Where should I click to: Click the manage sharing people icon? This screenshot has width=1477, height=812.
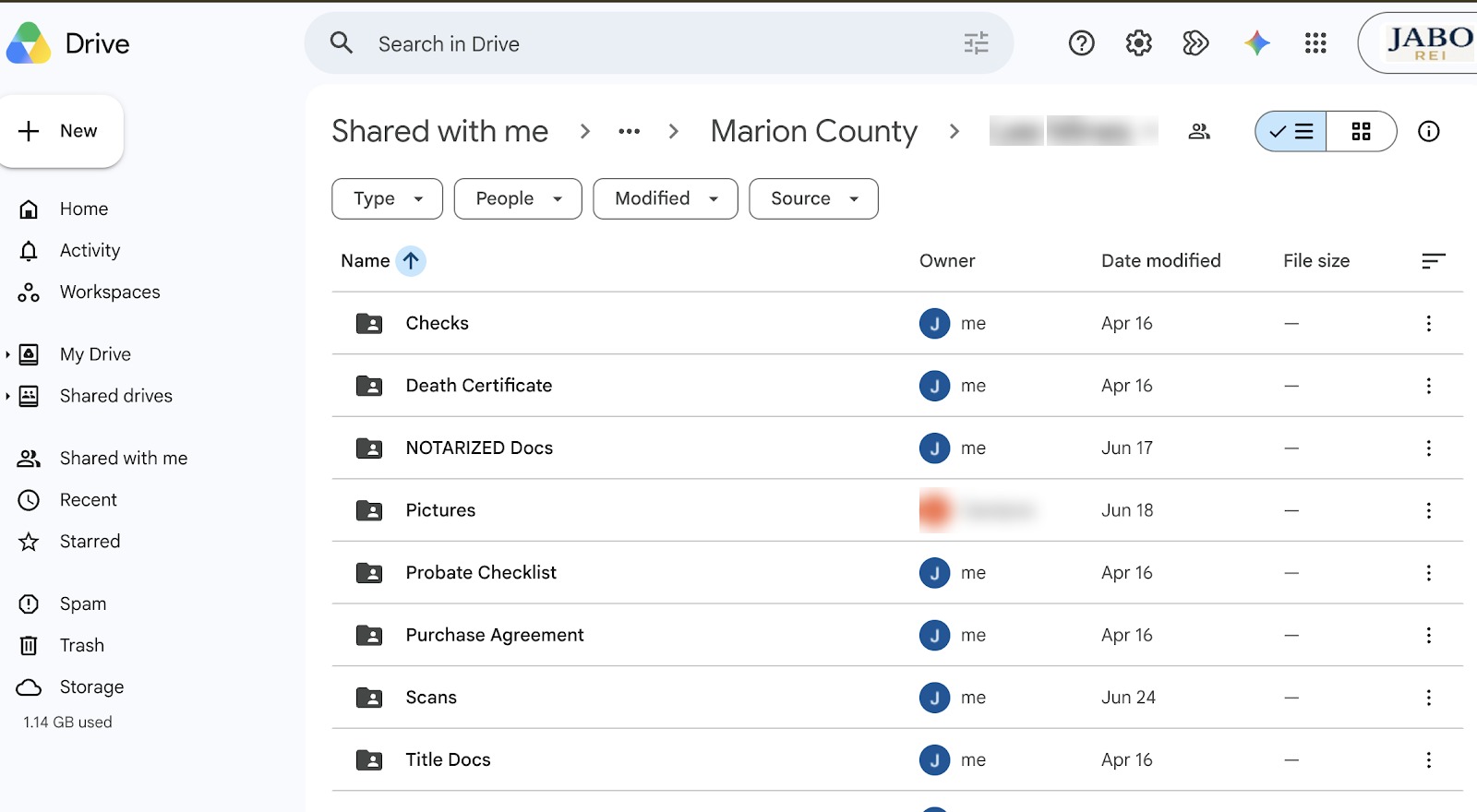coord(1199,132)
